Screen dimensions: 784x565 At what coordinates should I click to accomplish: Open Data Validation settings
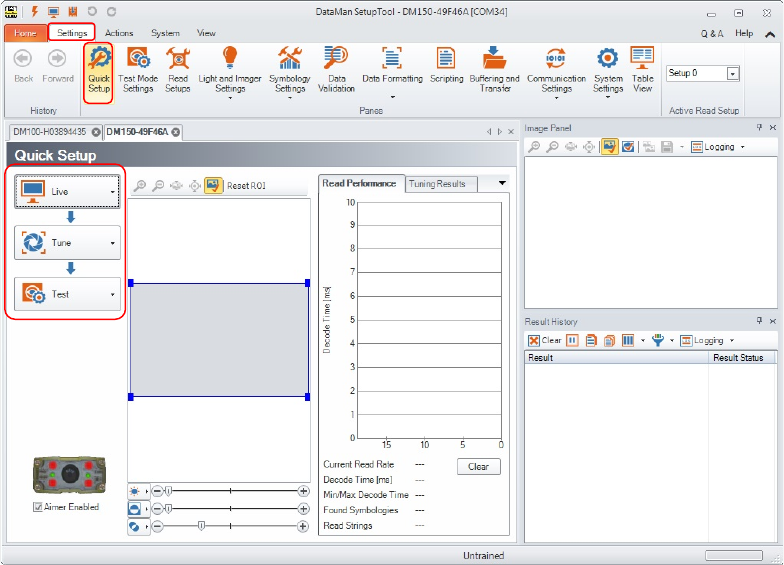(x=336, y=69)
